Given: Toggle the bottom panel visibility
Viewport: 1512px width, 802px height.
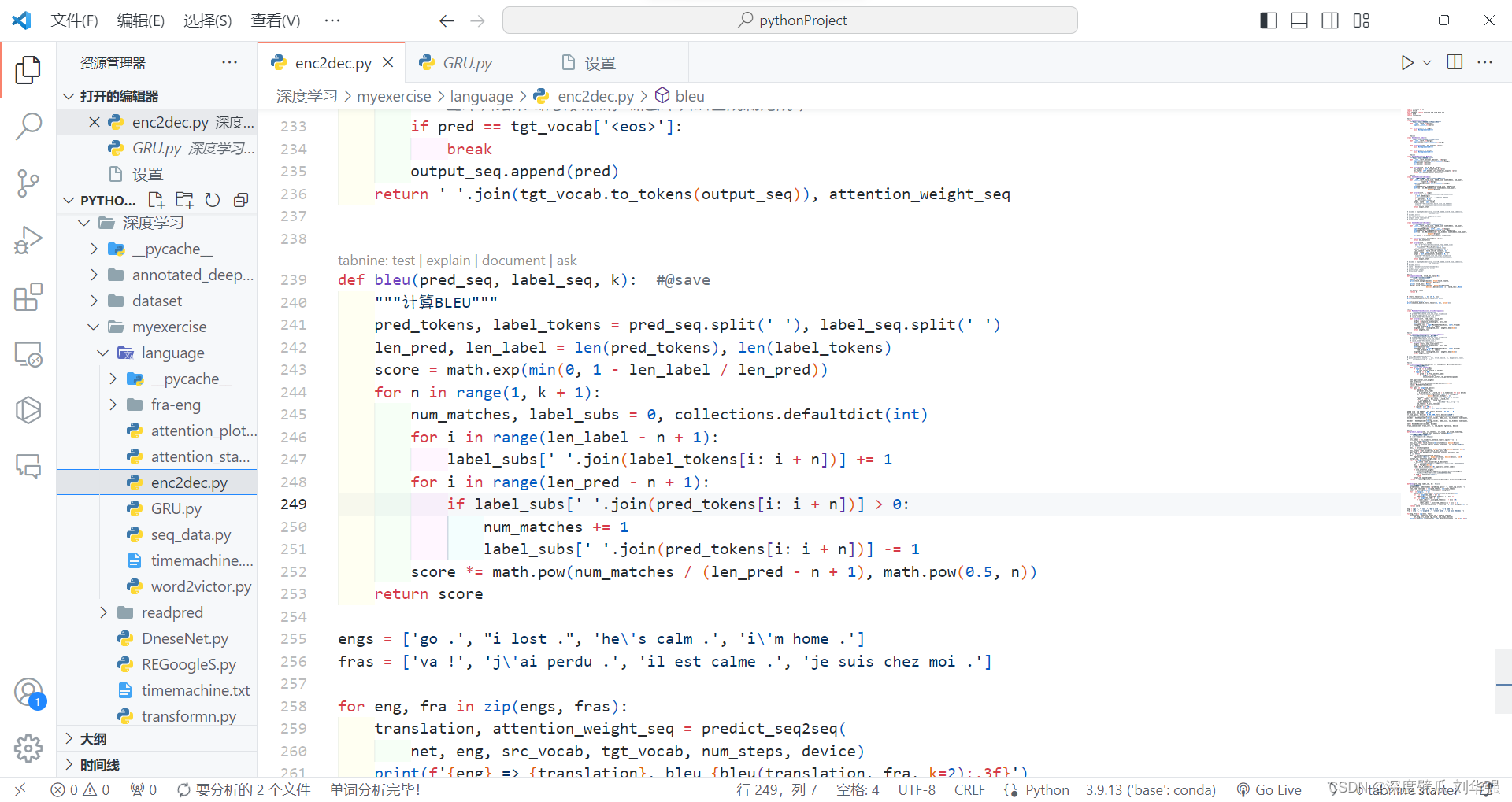Looking at the screenshot, I should tap(1299, 20).
